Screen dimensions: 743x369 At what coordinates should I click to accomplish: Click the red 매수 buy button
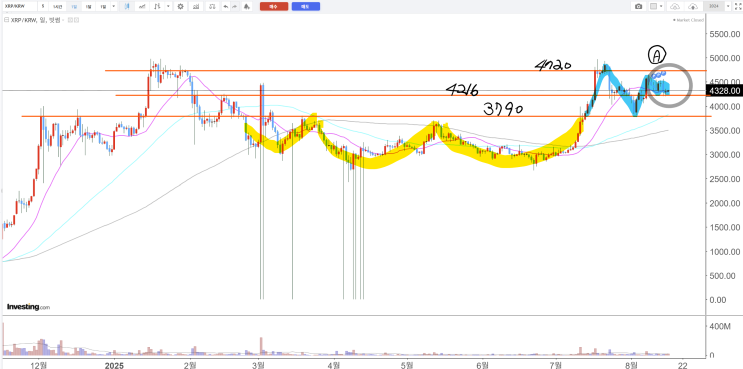point(274,6)
